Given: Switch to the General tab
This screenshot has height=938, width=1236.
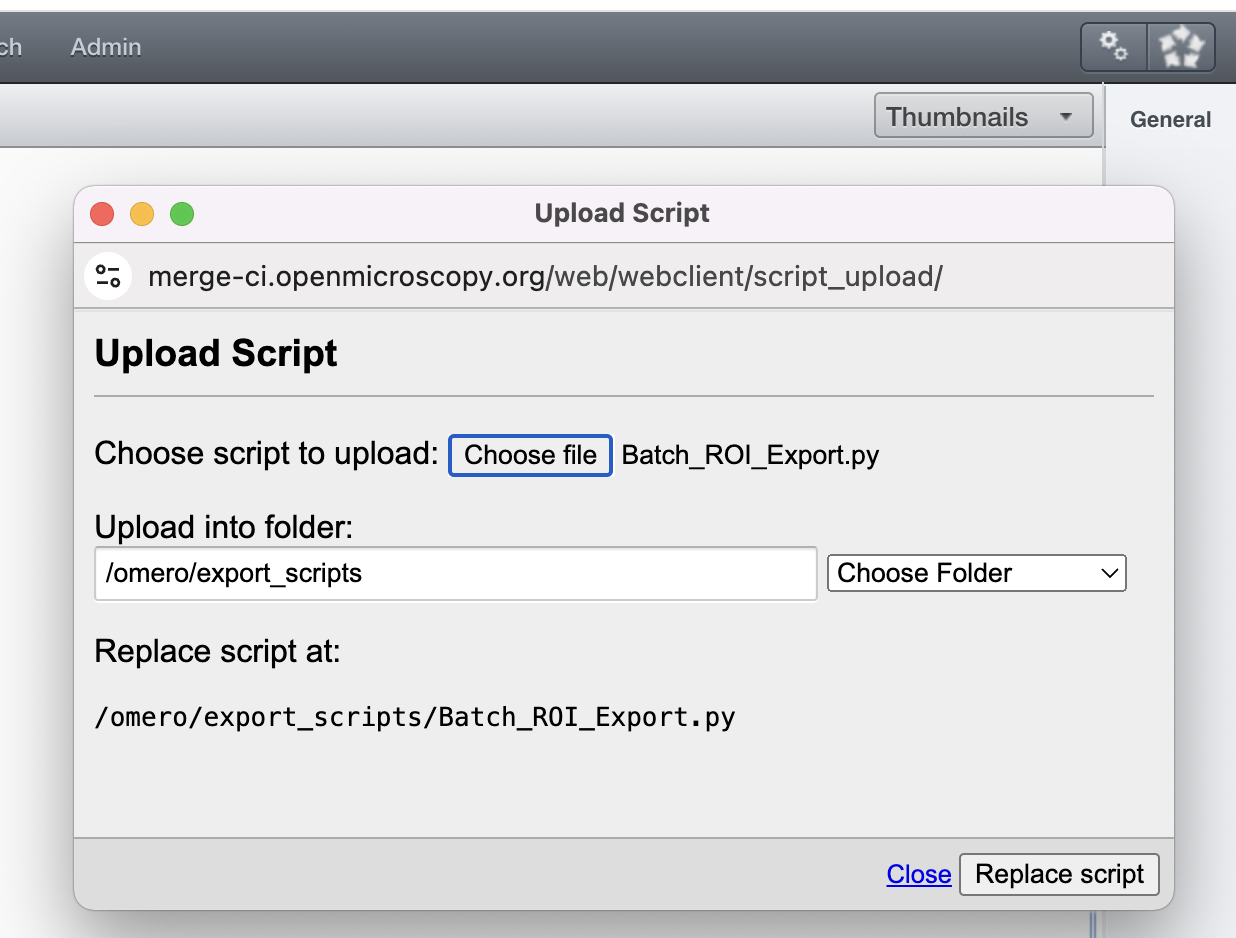Looking at the screenshot, I should [1170, 119].
